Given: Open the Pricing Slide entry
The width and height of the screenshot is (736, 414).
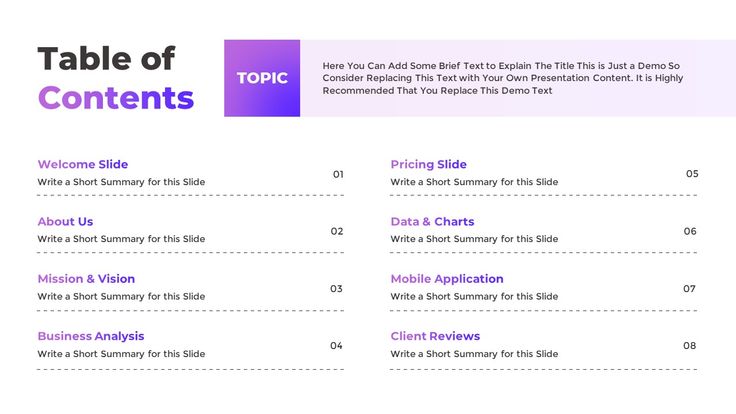Looking at the screenshot, I should tap(429, 164).
